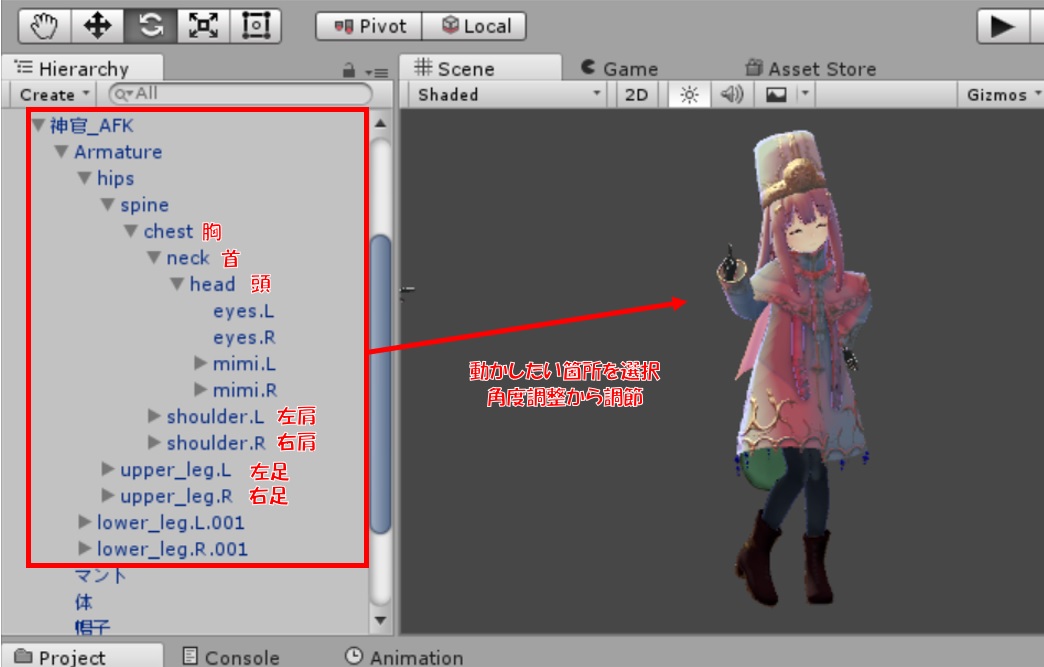Expand the shoulder.L bone node
Viewport: 1044px width, 667px height.
154,416
